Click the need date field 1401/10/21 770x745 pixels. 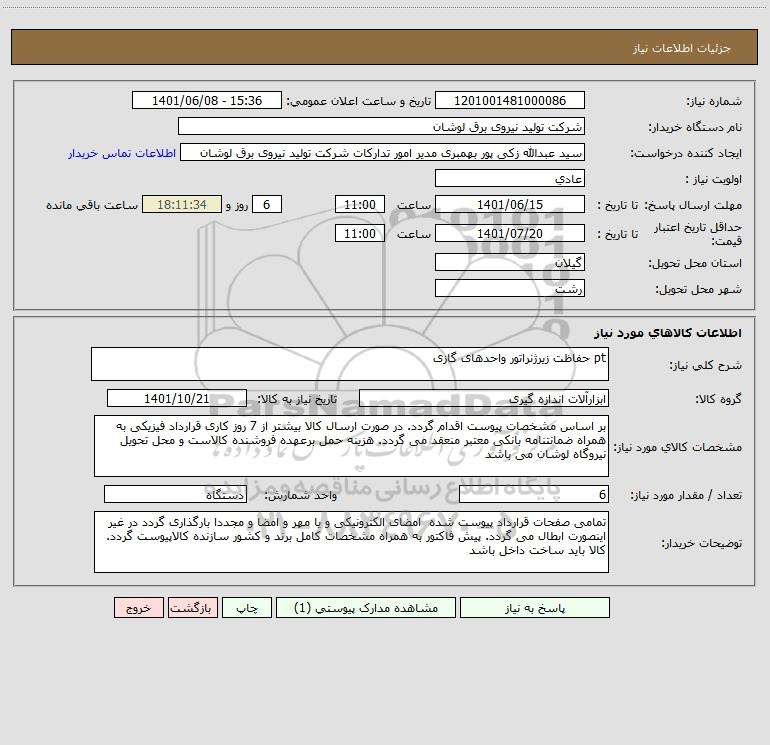pos(177,398)
